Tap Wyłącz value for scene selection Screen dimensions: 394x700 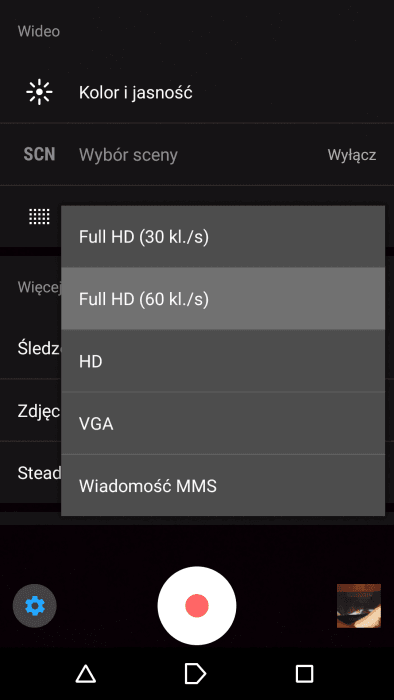pyautogui.click(x=352, y=155)
